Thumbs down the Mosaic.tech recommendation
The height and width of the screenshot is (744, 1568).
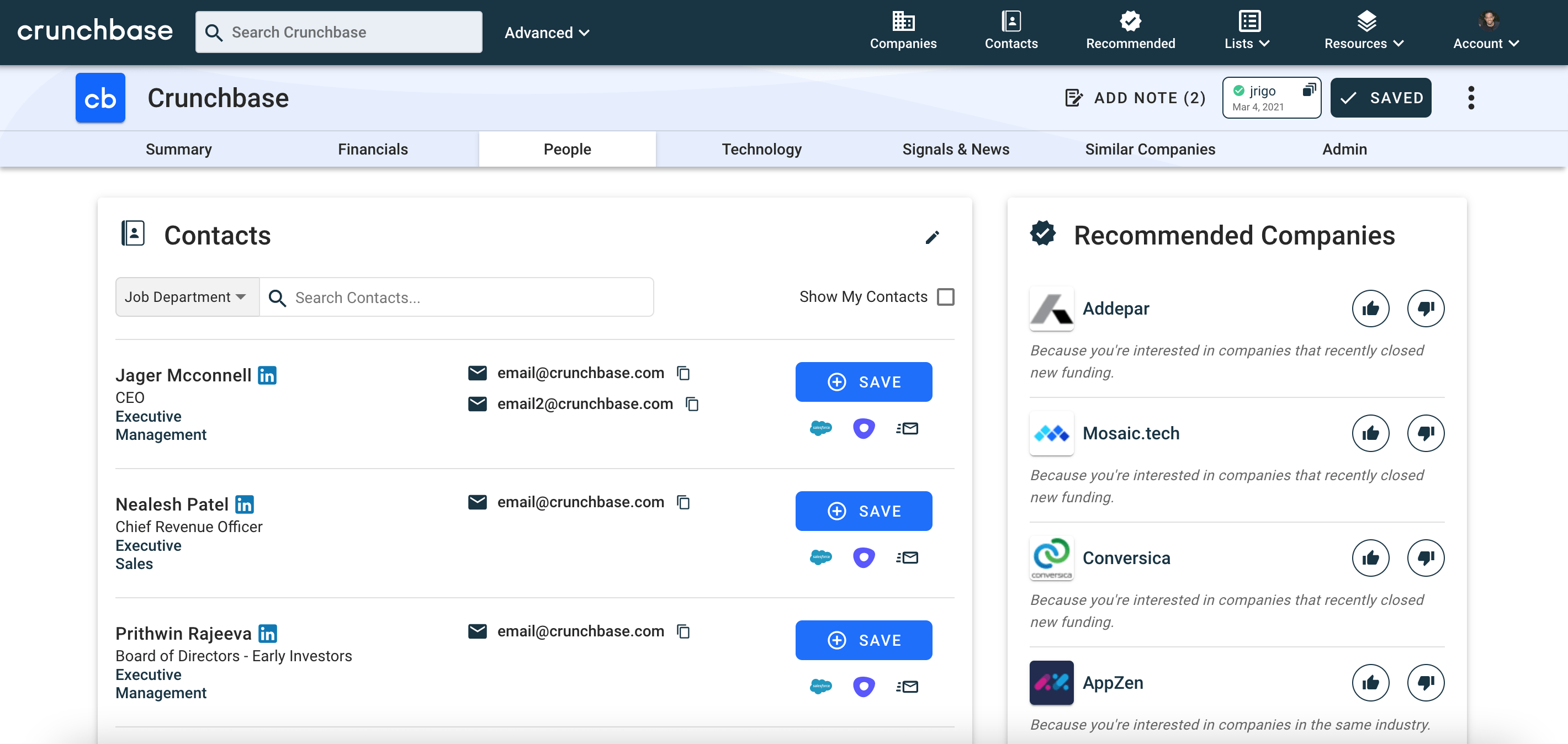[x=1425, y=434]
